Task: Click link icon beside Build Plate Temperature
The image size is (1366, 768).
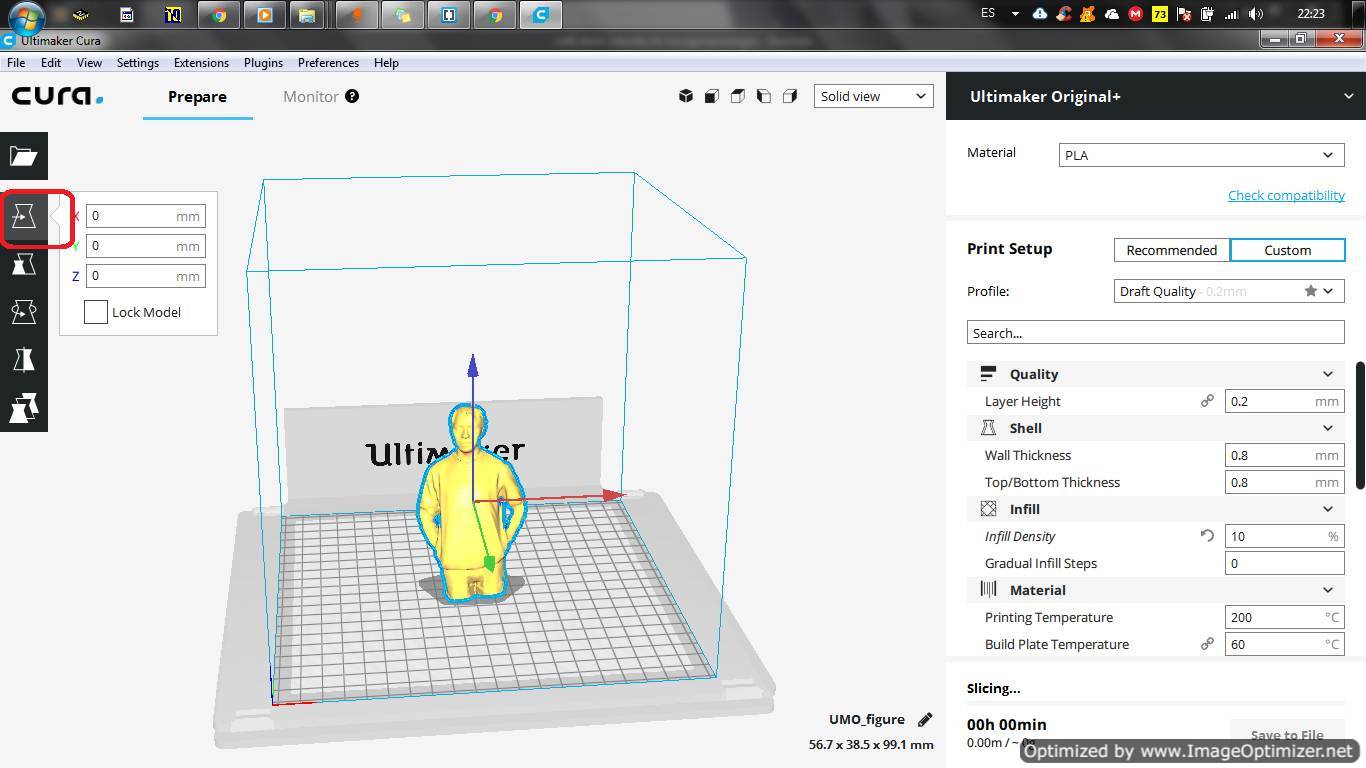Action: [x=1207, y=644]
